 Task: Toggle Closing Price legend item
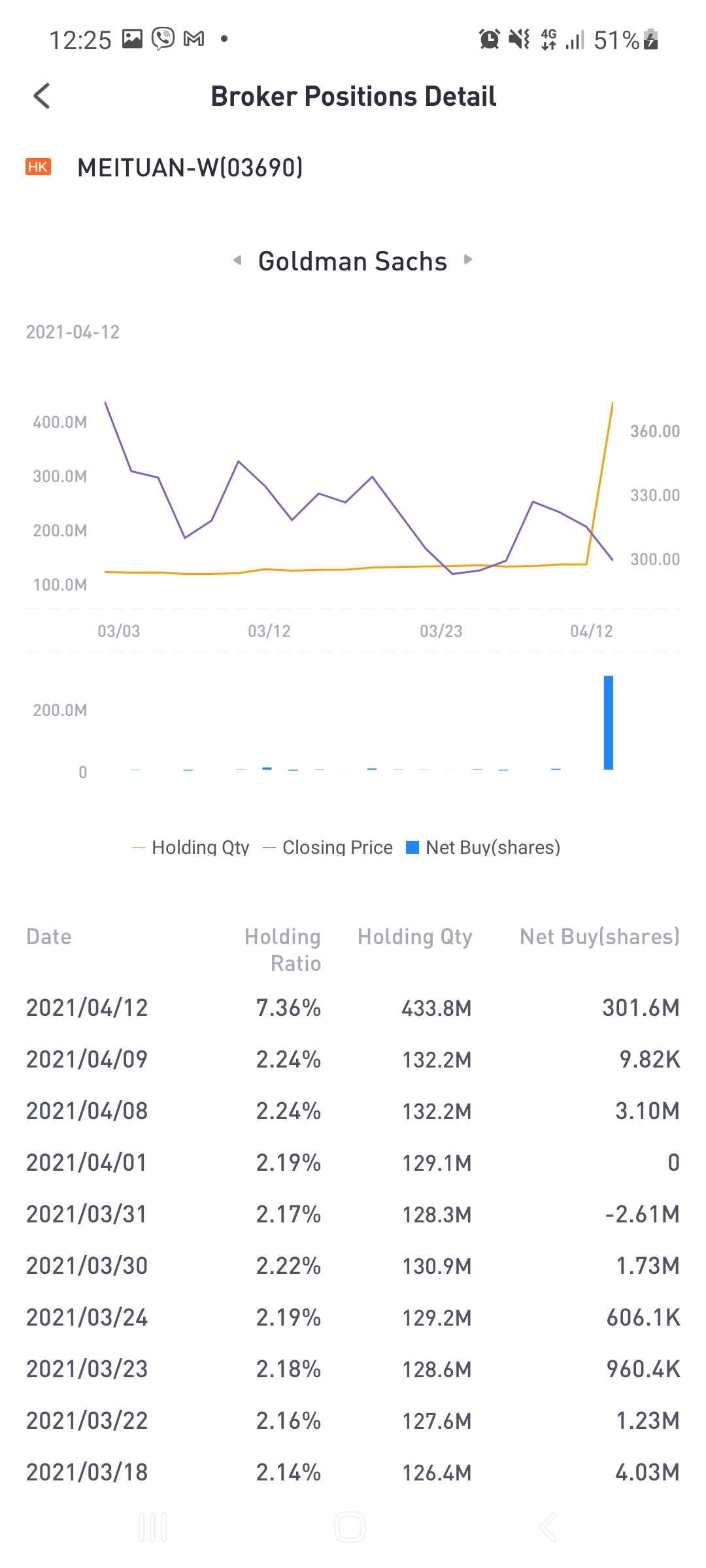point(328,847)
